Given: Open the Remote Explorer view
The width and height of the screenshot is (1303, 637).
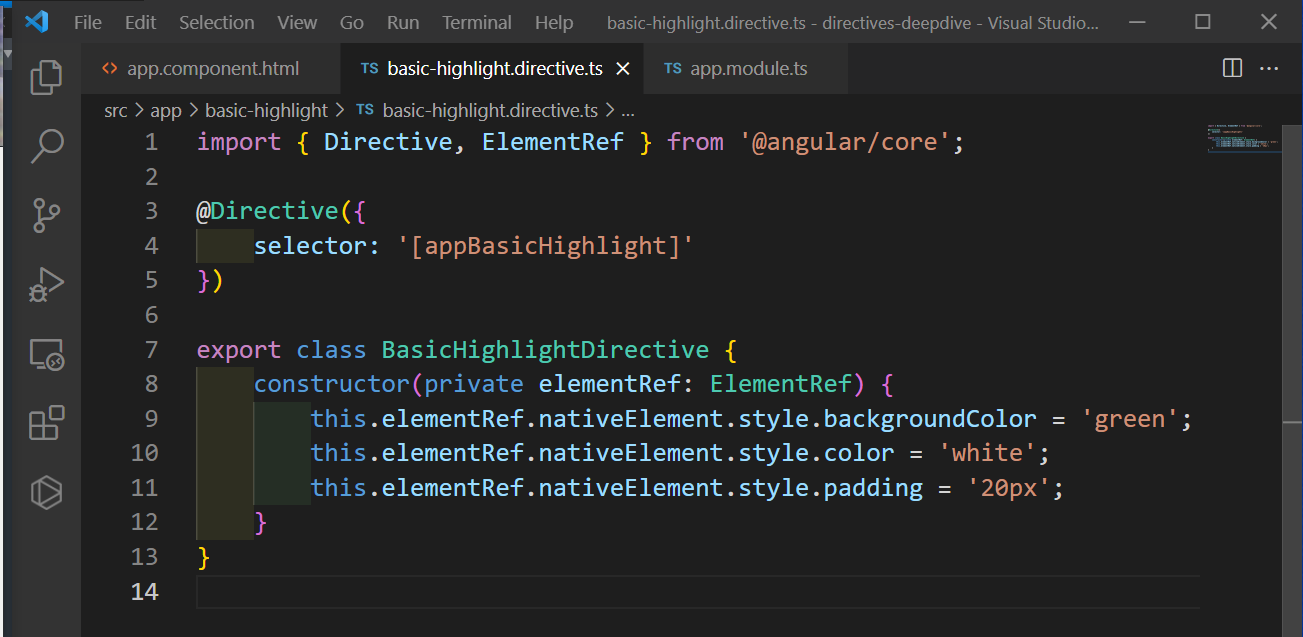Looking at the screenshot, I should (46, 354).
